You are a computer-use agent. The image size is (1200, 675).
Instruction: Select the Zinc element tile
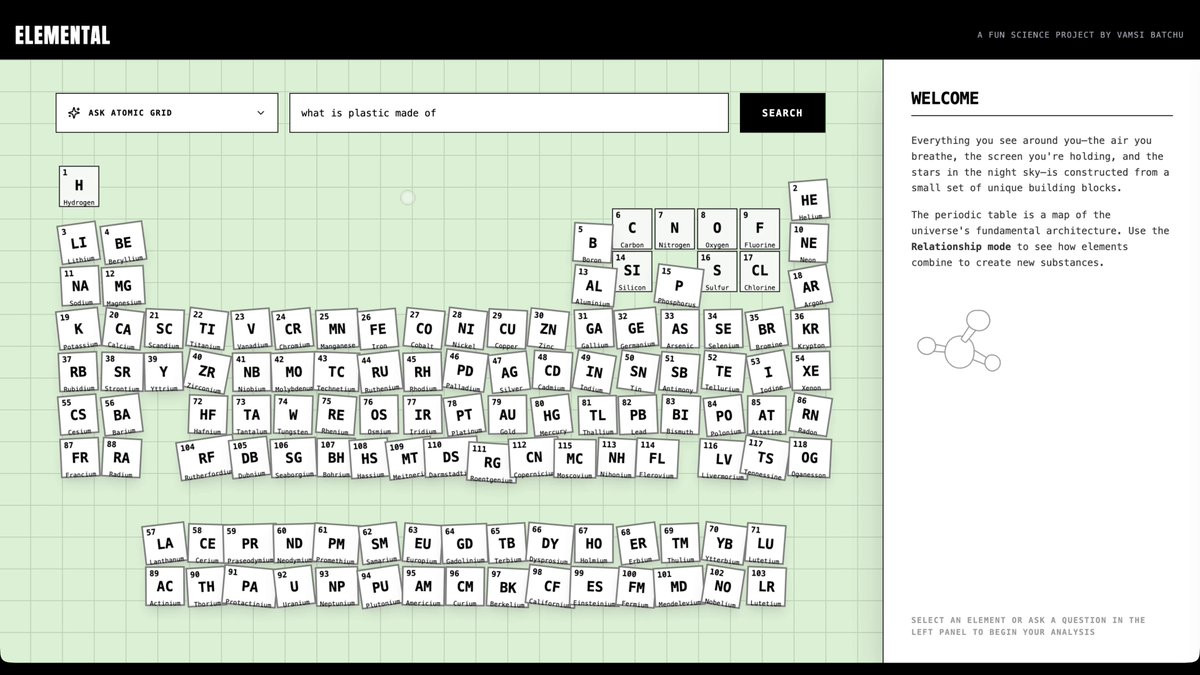pyautogui.click(x=548, y=330)
